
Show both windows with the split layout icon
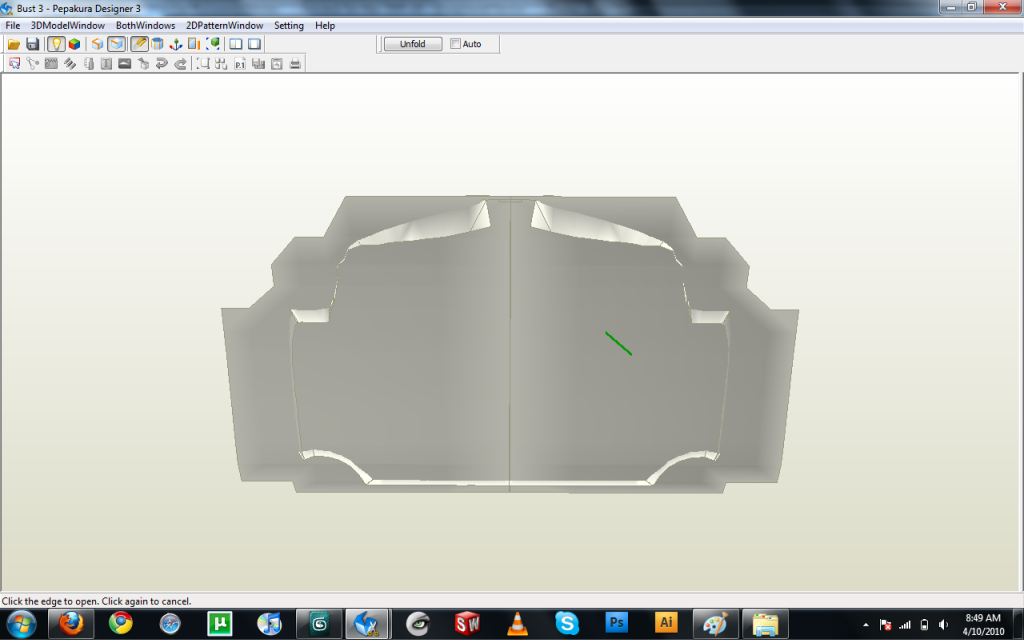236,44
